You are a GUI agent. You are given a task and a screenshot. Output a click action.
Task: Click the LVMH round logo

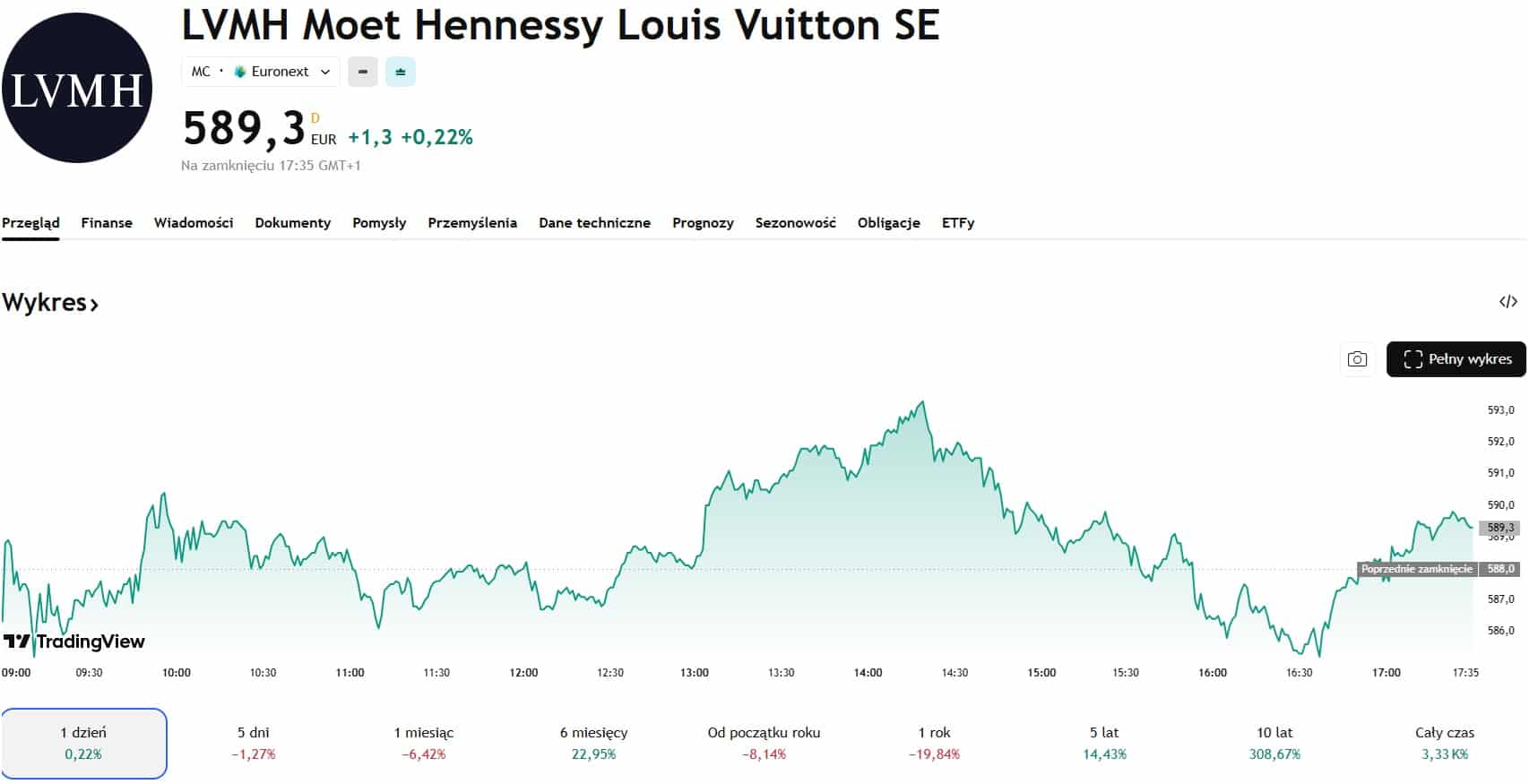tap(77, 88)
